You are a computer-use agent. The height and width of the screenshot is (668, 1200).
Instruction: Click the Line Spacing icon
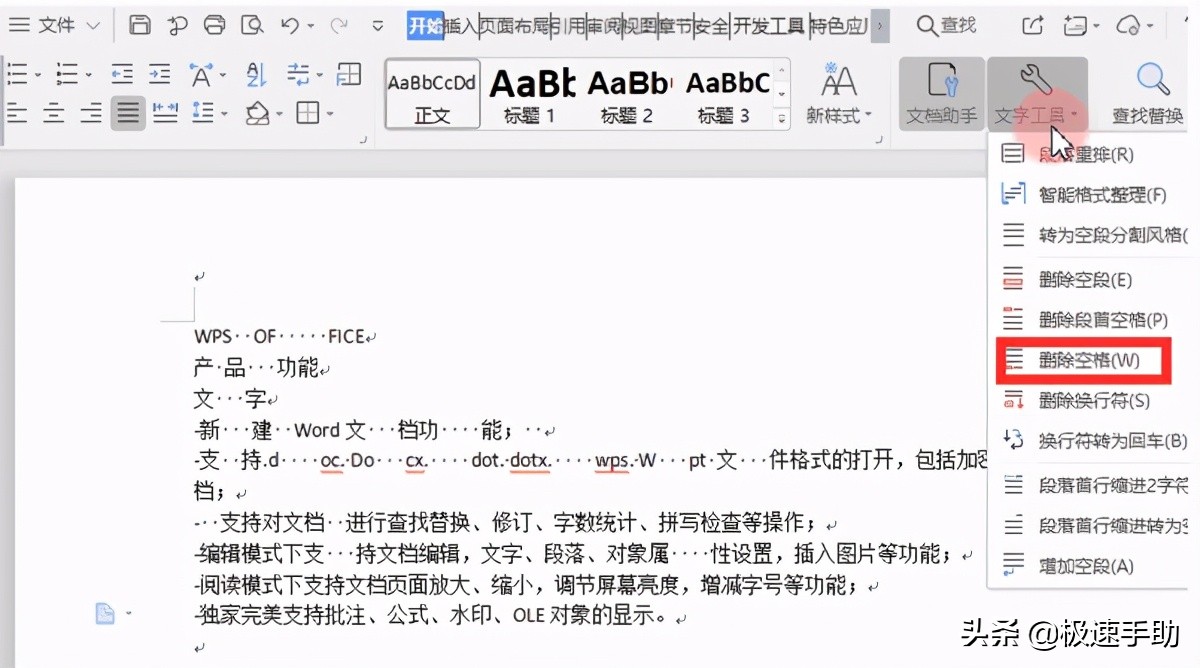point(202,113)
